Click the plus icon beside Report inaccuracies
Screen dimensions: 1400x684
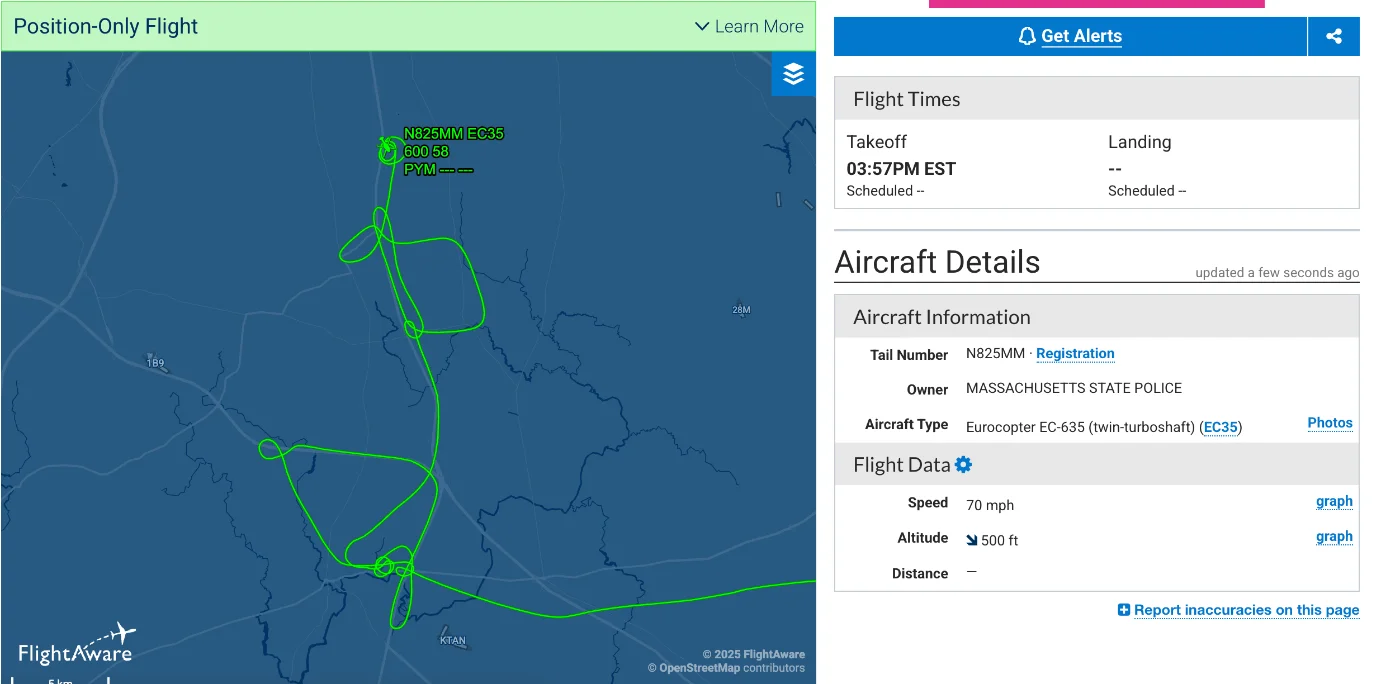(x=1124, y=610)
